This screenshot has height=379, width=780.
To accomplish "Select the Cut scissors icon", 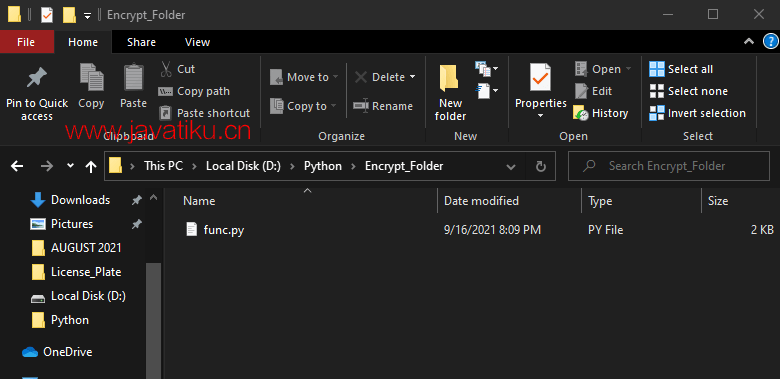I will [166, 69].
